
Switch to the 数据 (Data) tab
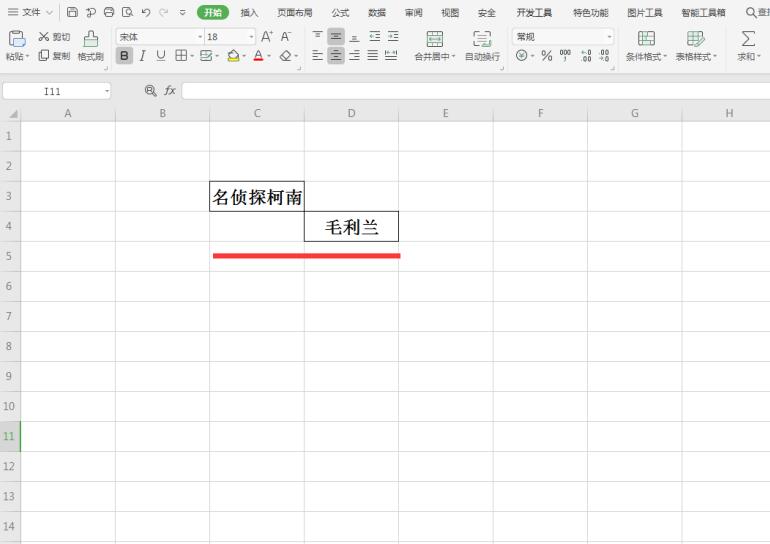pyautogui.click(x=377, y=13)
